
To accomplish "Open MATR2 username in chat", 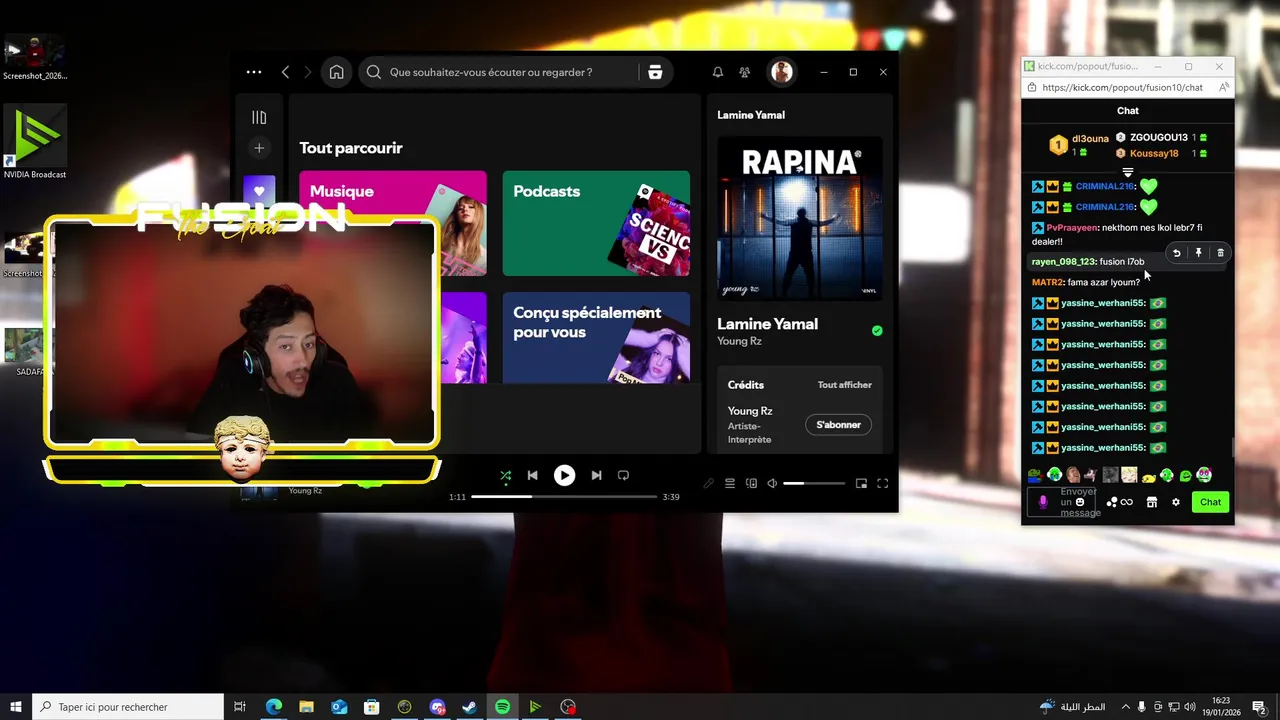I will click(x=1047, y=283).
